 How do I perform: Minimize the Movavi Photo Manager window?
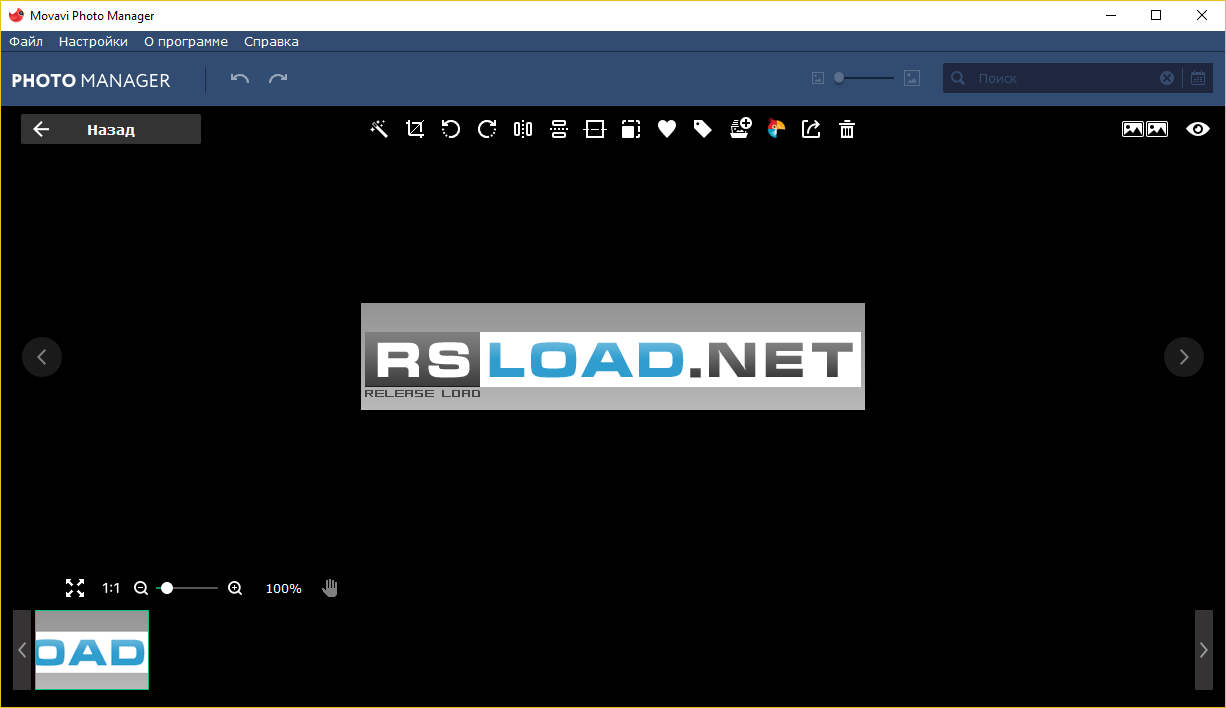click(1111, 15)
